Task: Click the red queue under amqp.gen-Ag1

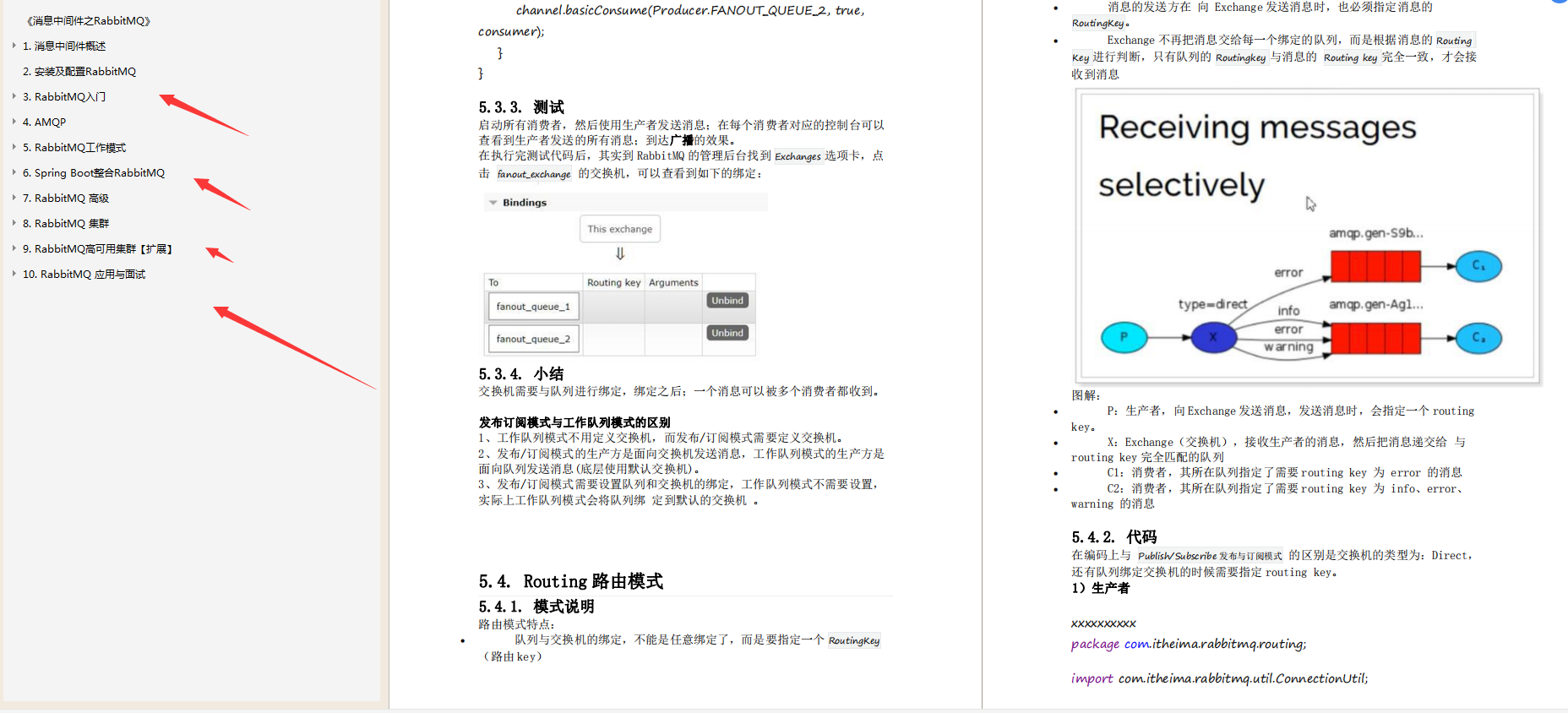Action: click(x=1375, y=338)
